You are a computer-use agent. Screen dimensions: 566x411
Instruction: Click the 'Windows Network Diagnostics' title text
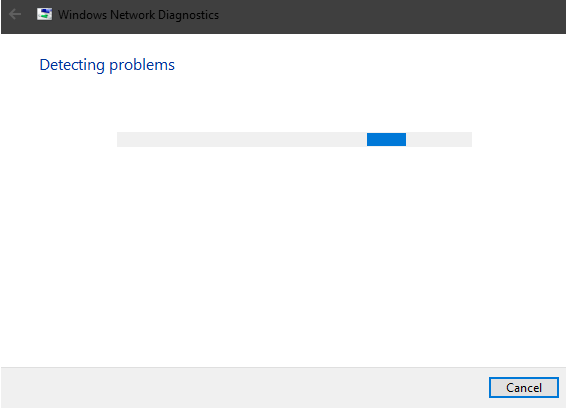(x=138, y=15)
